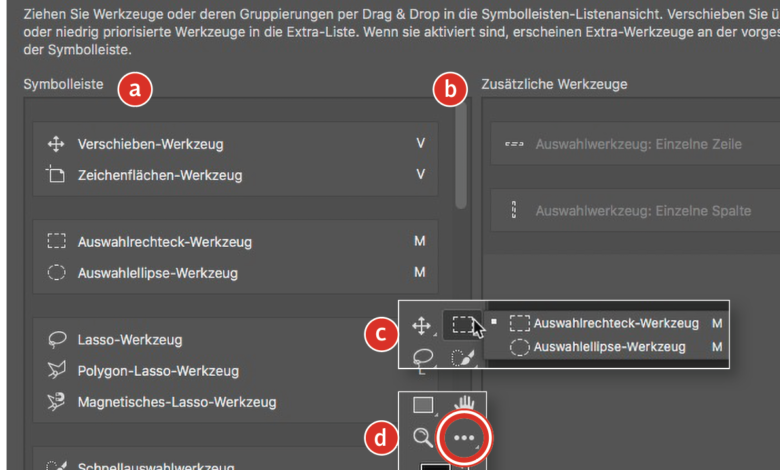The width and height of the screenshot is (780, 470).
Task: Click the Auswahlrechteck-Werkzeug label in Symbolleiste list
Action: pyautogui.click(x=165, y=242)
